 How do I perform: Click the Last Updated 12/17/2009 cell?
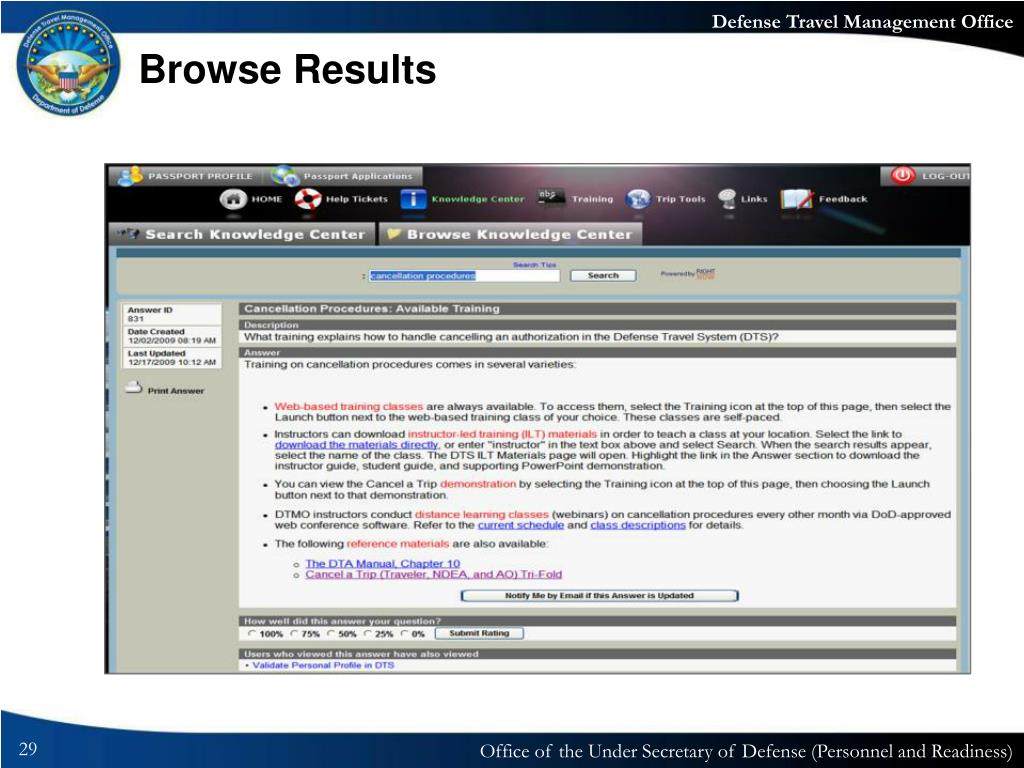[172, 358]
